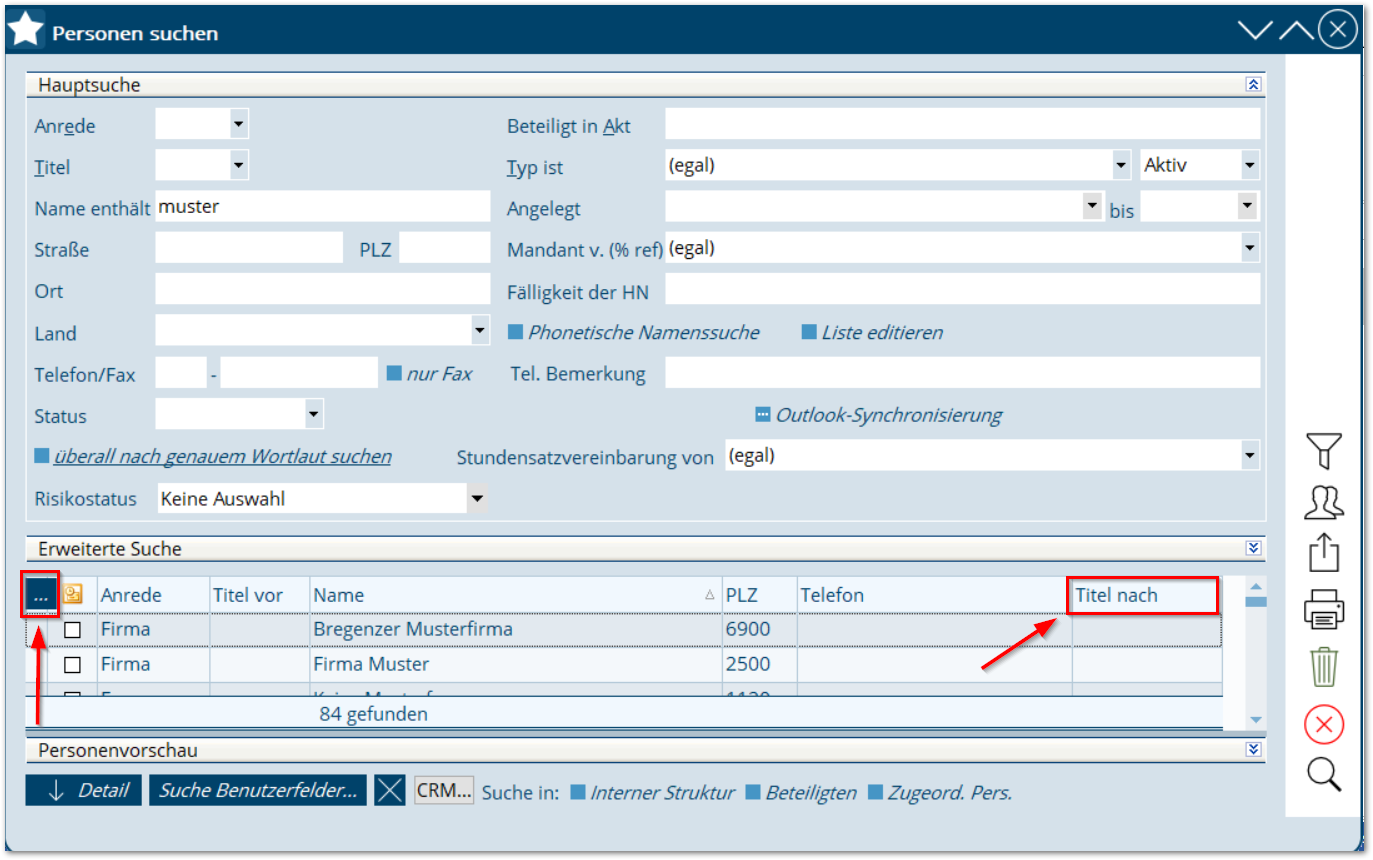Click the results list scroll-up arrow
Screen dimensions: 1373x860
tap(1255, 585)
